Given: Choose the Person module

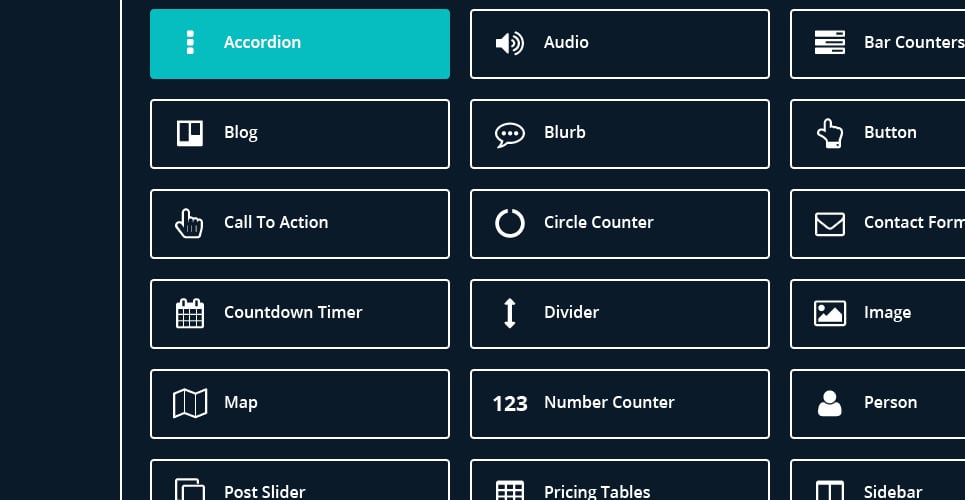Looking at the screenshot, I should coord(878,404).
